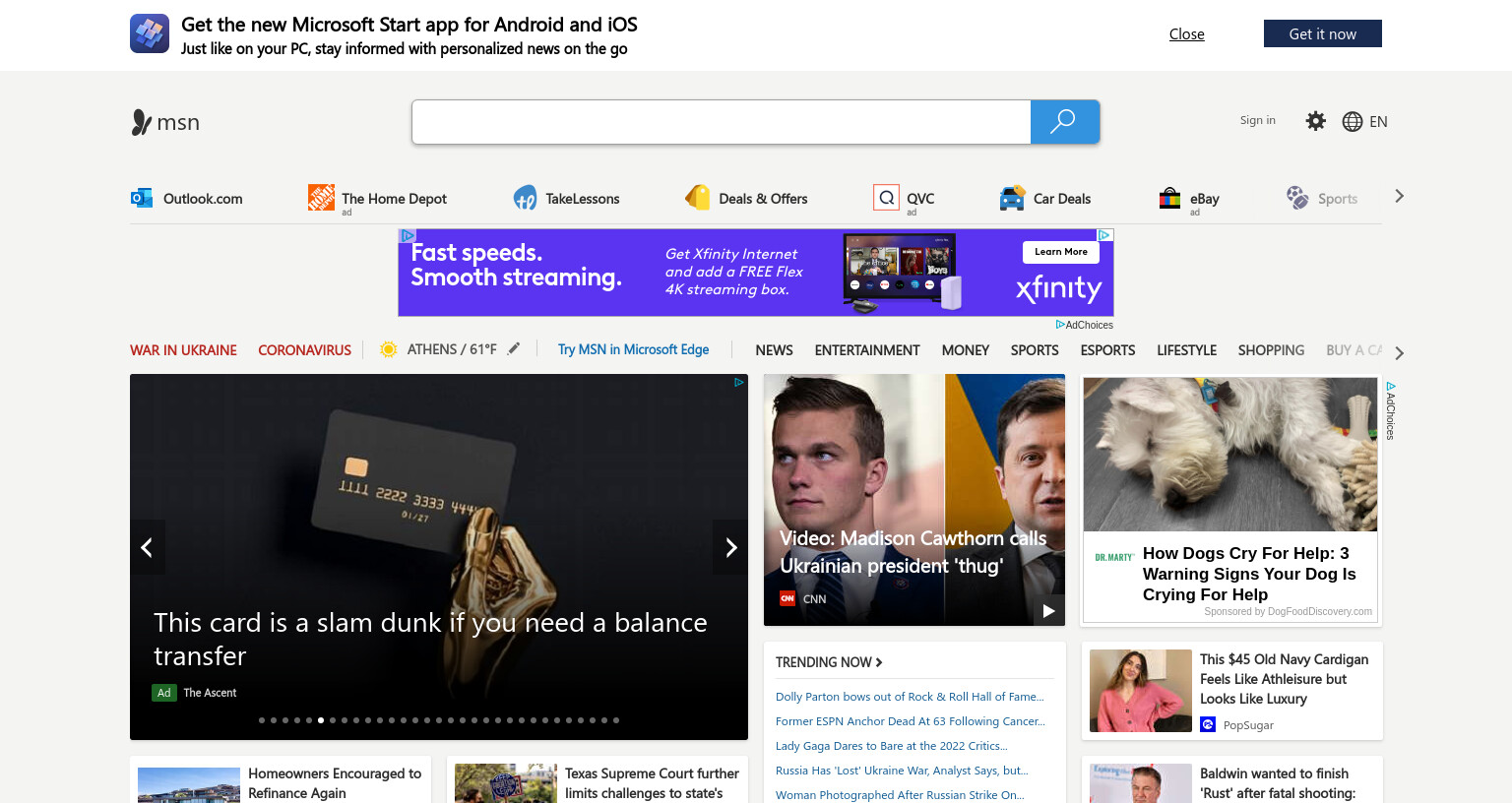This screenshot has width=1512, height=803.
Task: Go to LIFESTYLE tab
Action: click(1186, 350)
